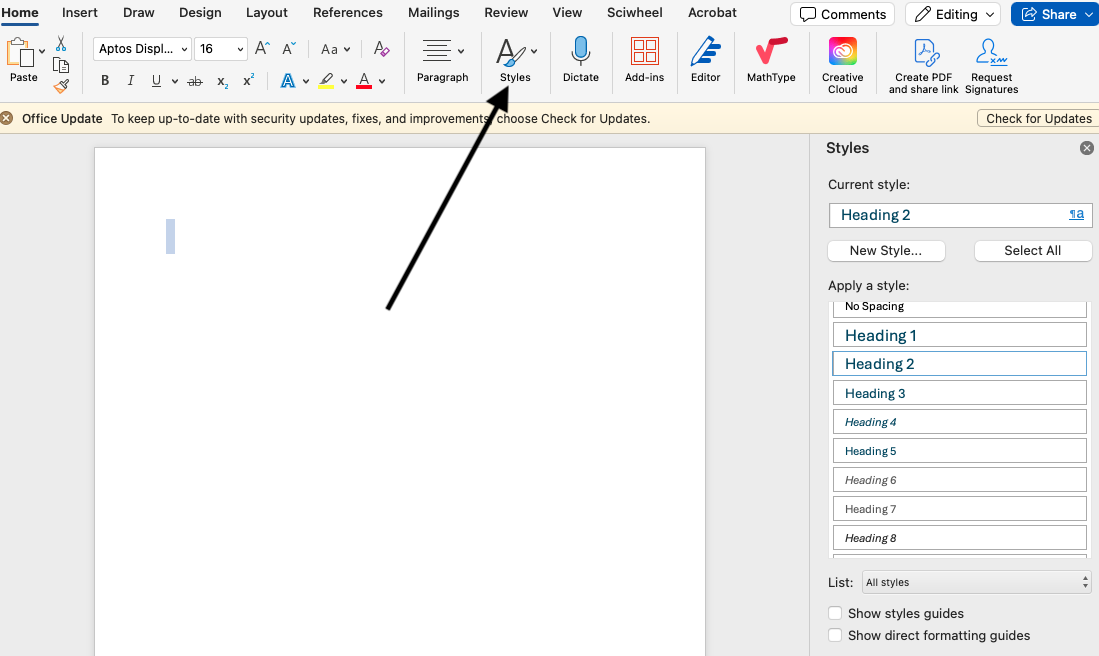Switch to the Insert tab
1099x656 pixels.
click(x=80, y=13)
